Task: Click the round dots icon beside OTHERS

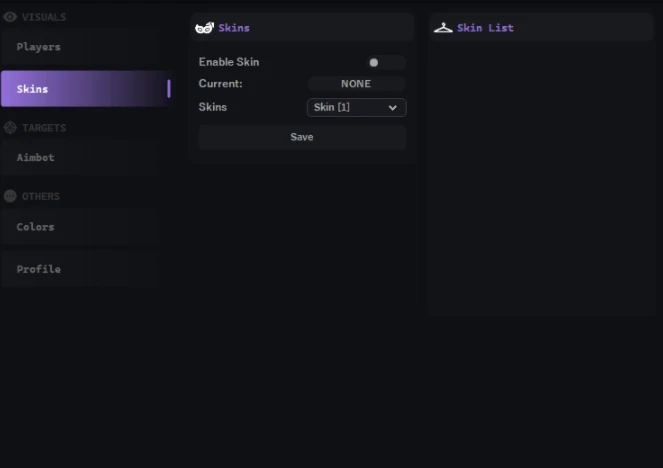Action: (10, 196)
